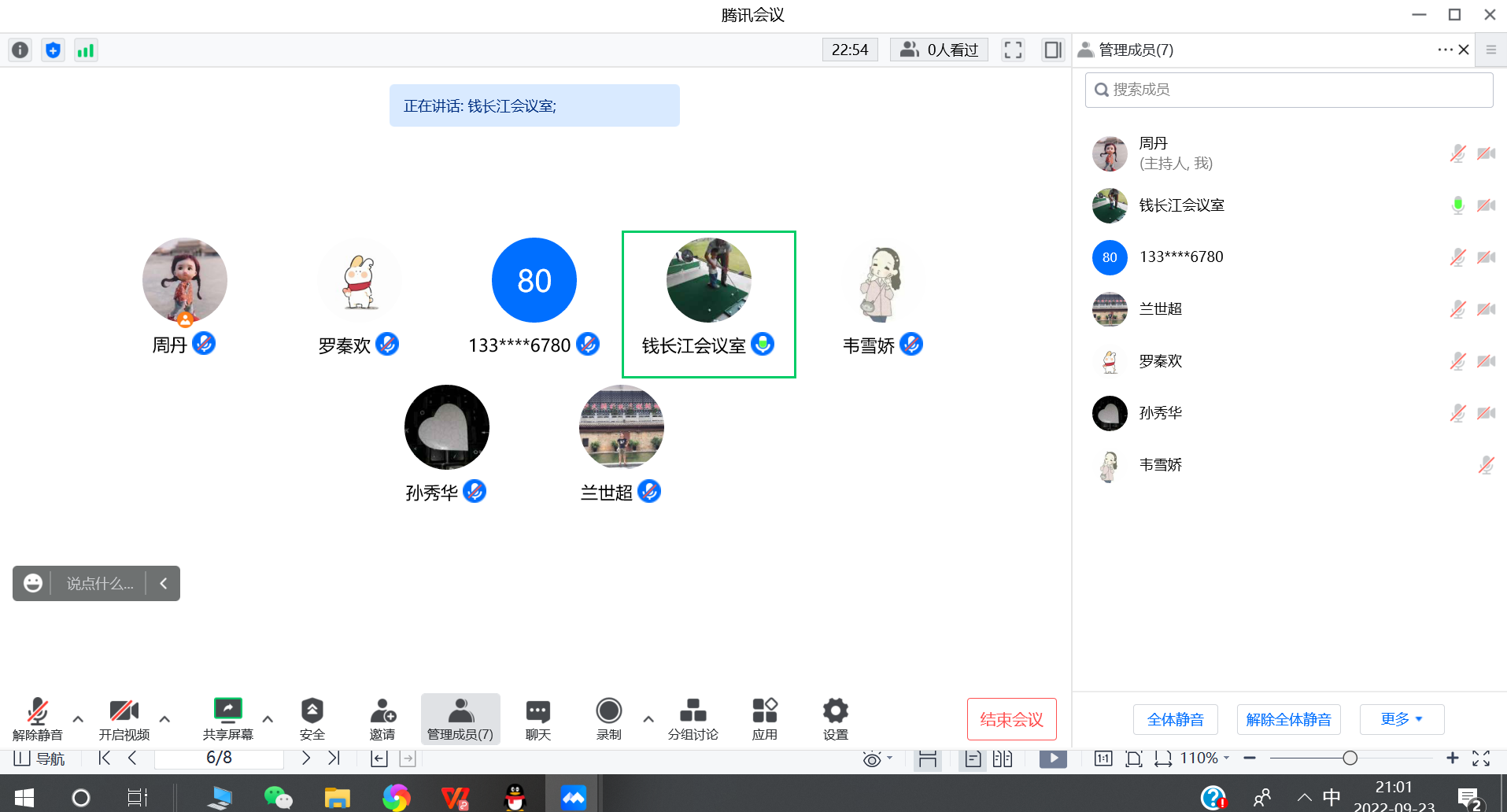
Task: Open the 管理成员(7) toolbar tab
Action: coord(460,718)
